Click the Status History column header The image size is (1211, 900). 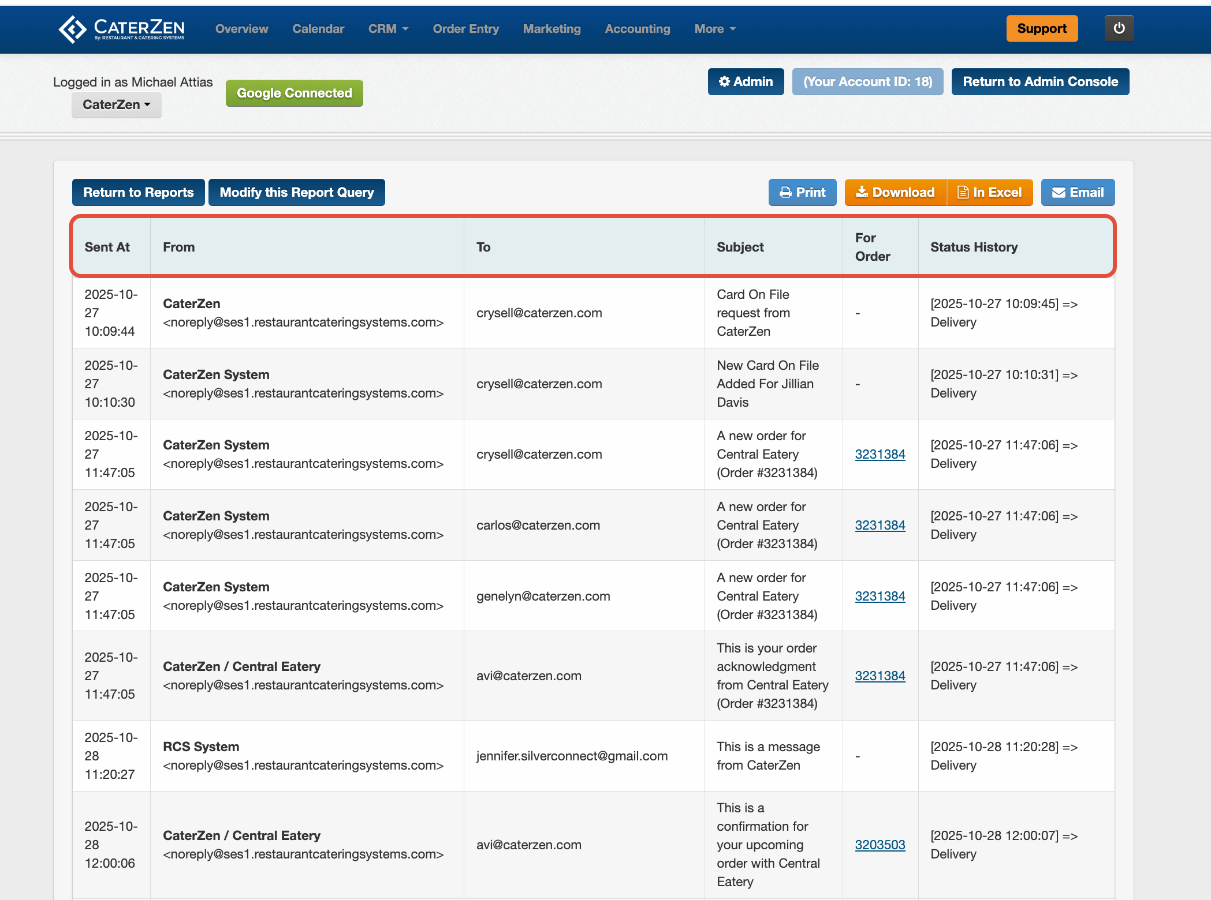coord(1016,247)
